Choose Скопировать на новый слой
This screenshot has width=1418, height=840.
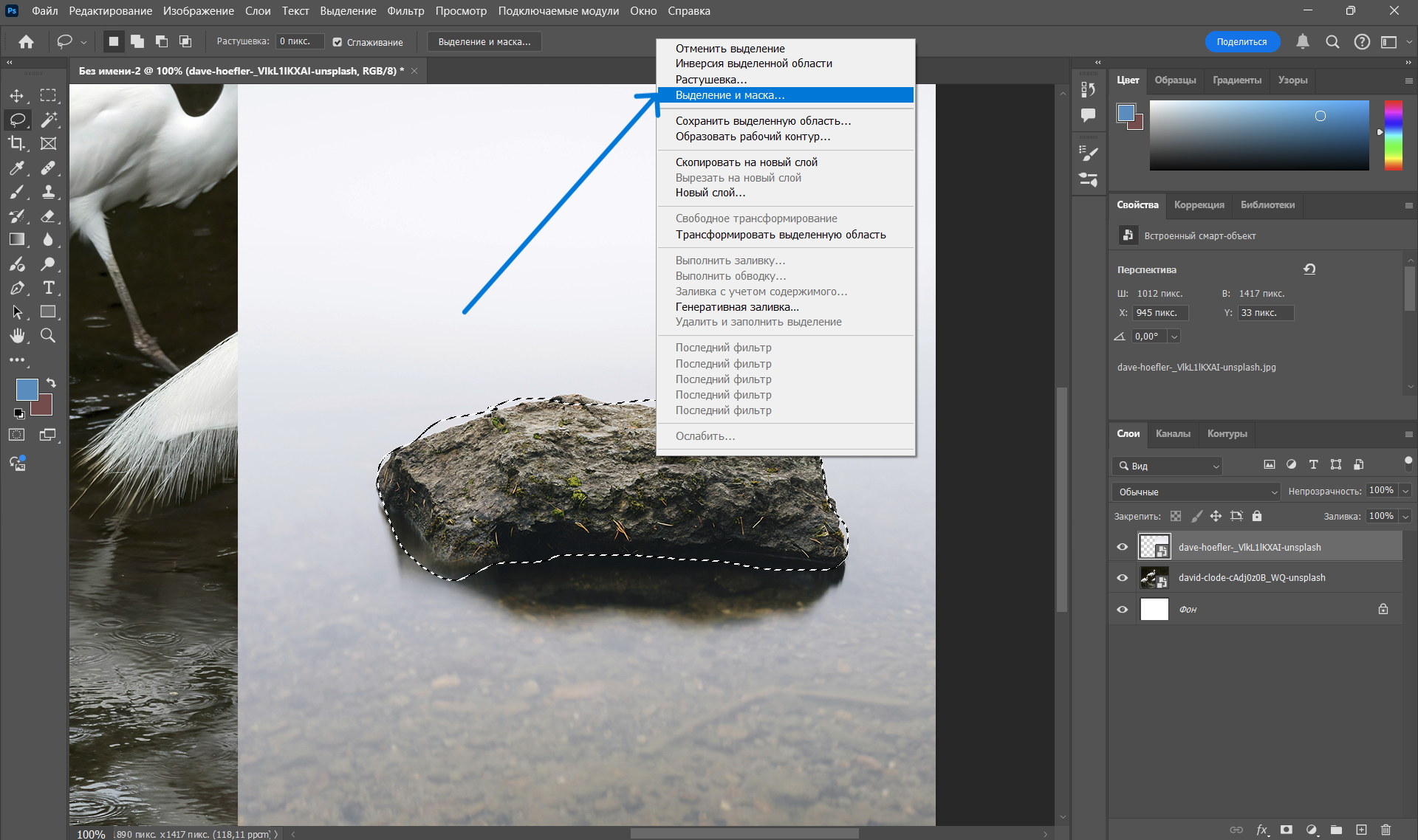click(785, 162)
